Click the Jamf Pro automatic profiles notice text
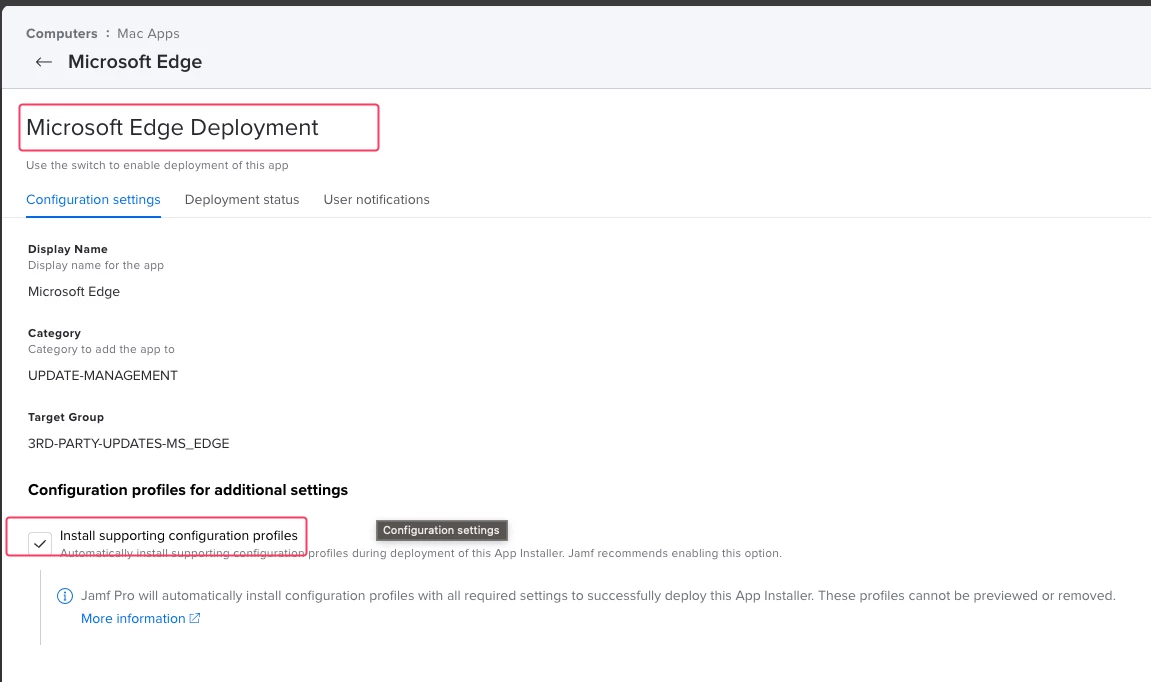 coord(598,596)
